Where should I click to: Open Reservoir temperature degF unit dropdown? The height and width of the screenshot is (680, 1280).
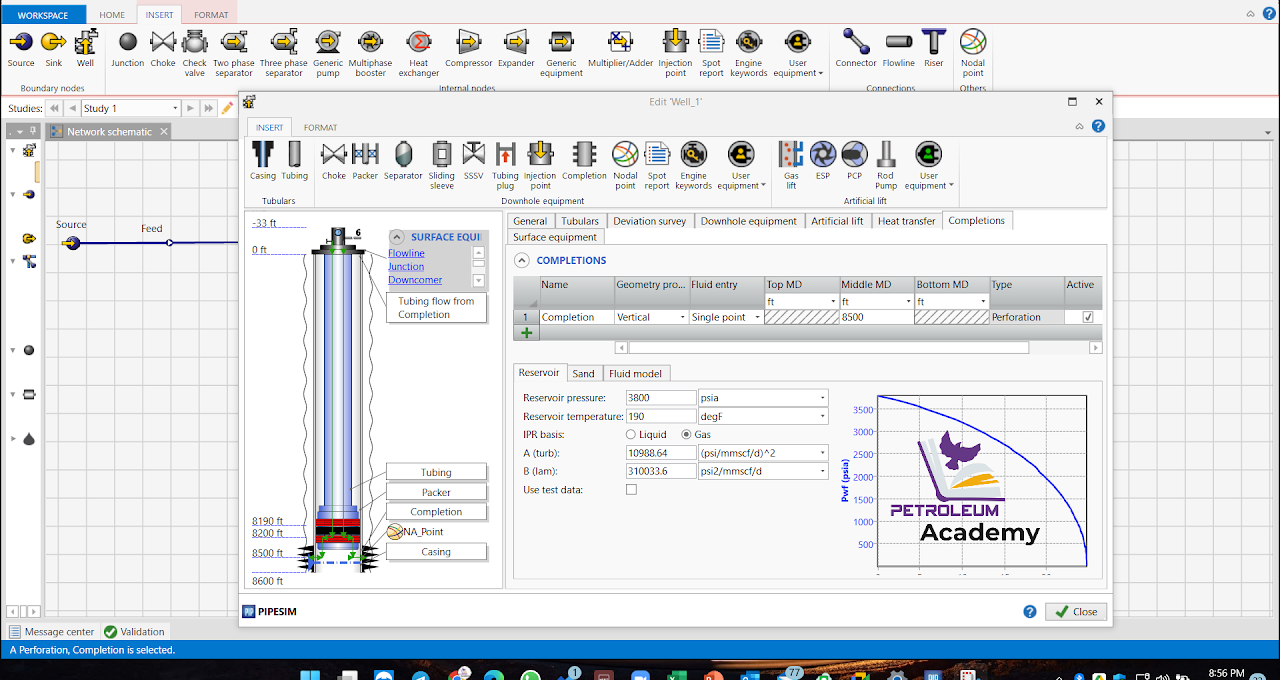click(x=822, y=416)
